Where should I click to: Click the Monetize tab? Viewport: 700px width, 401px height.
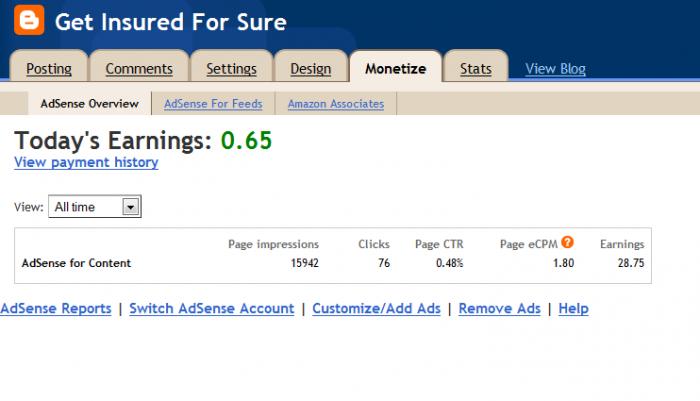396,68
